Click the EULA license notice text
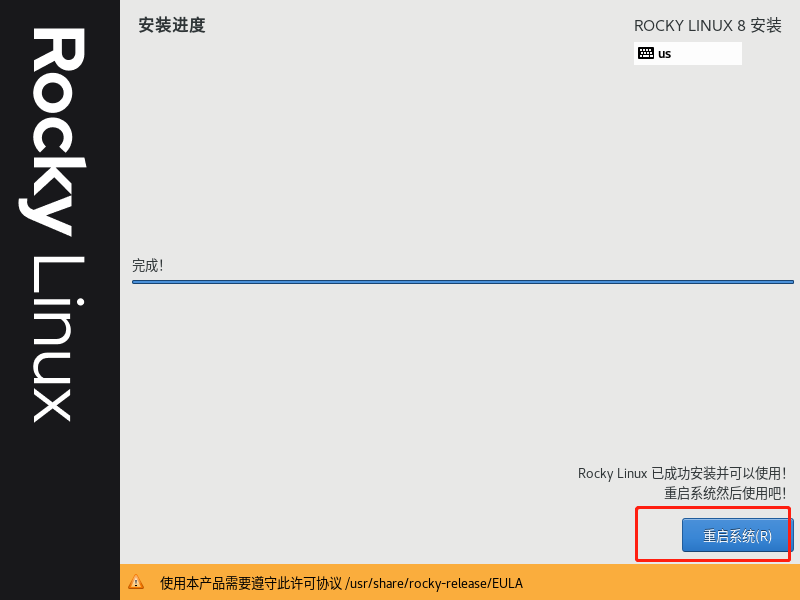The width and height of the screenshot is (800, 600). click(x=341, y=583)
